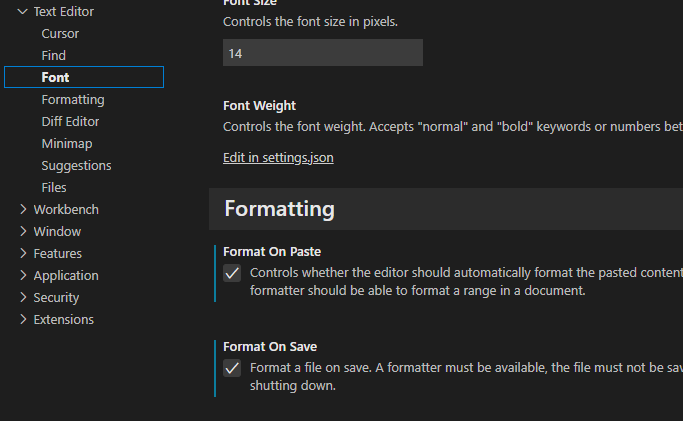
Task: Select the Extensions label in tree
Action: (64, 319)
